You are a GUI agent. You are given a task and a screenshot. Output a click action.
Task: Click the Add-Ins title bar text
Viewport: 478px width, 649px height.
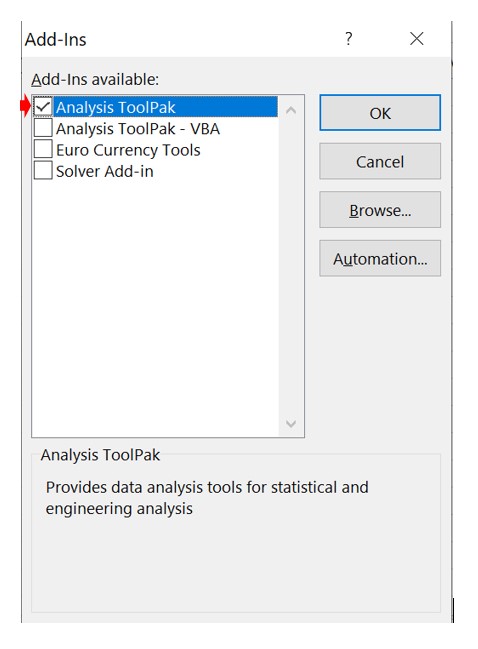[55, 39]
